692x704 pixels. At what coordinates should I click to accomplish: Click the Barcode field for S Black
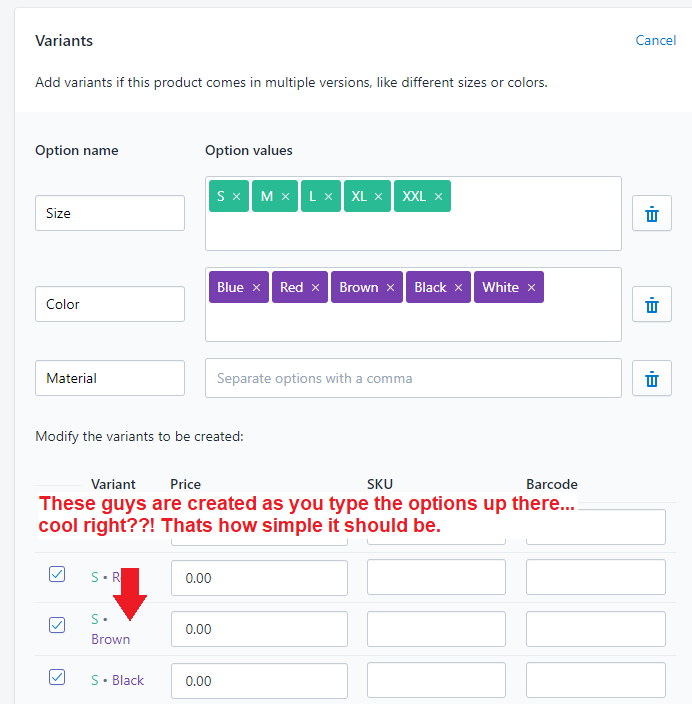(x=595, y=680)
